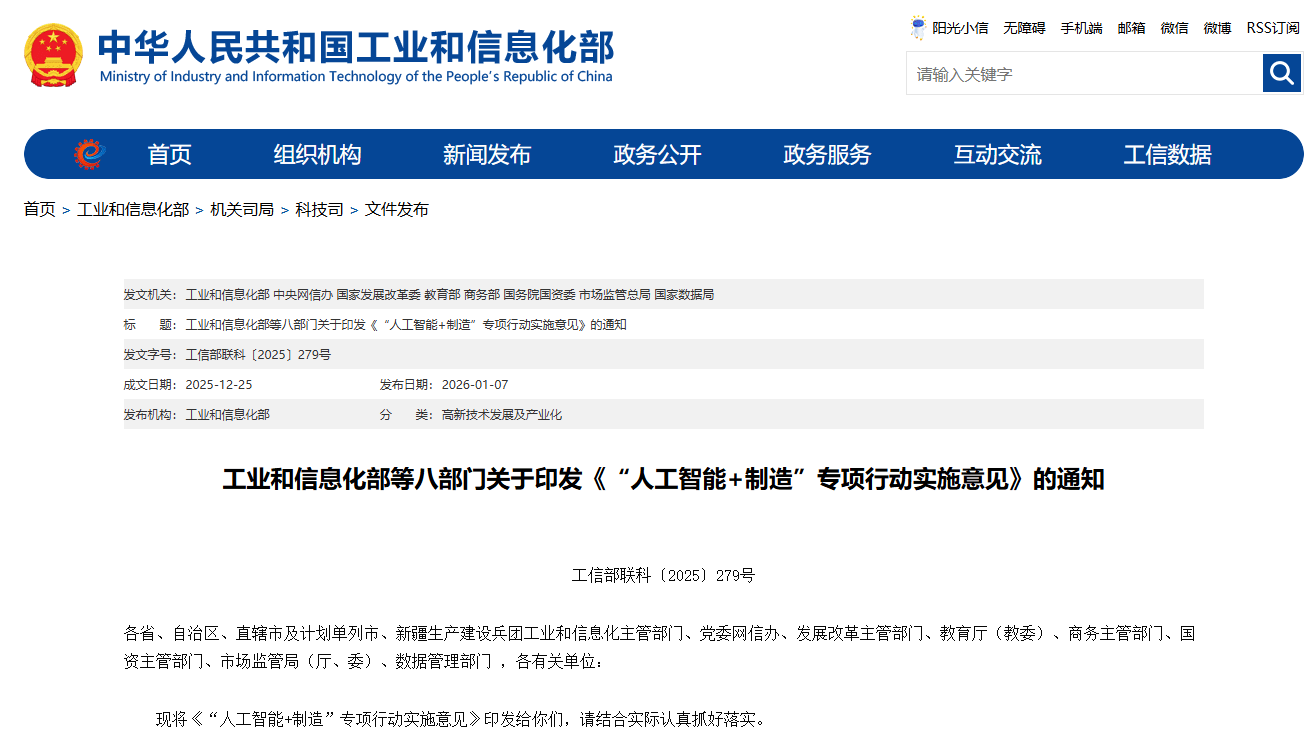The width and height of the screenshot is (1316, 747).
Task: Click the 无障碍 accessibility link
Action: pos(1024,28)
